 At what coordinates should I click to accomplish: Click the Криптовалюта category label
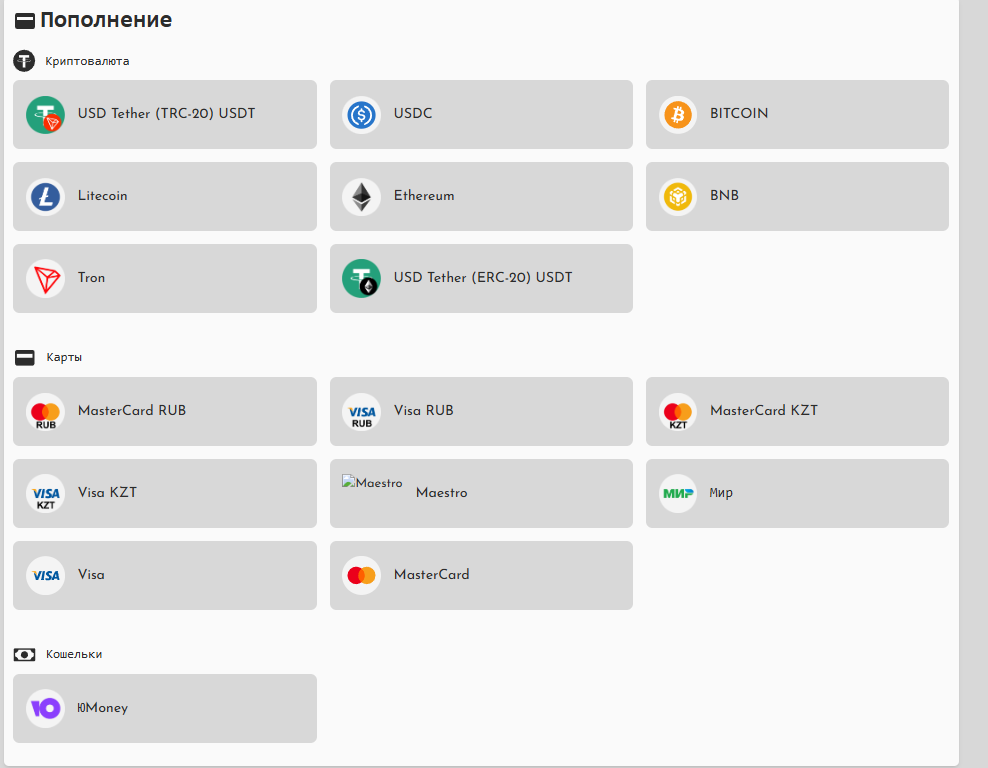coord(87,61)
